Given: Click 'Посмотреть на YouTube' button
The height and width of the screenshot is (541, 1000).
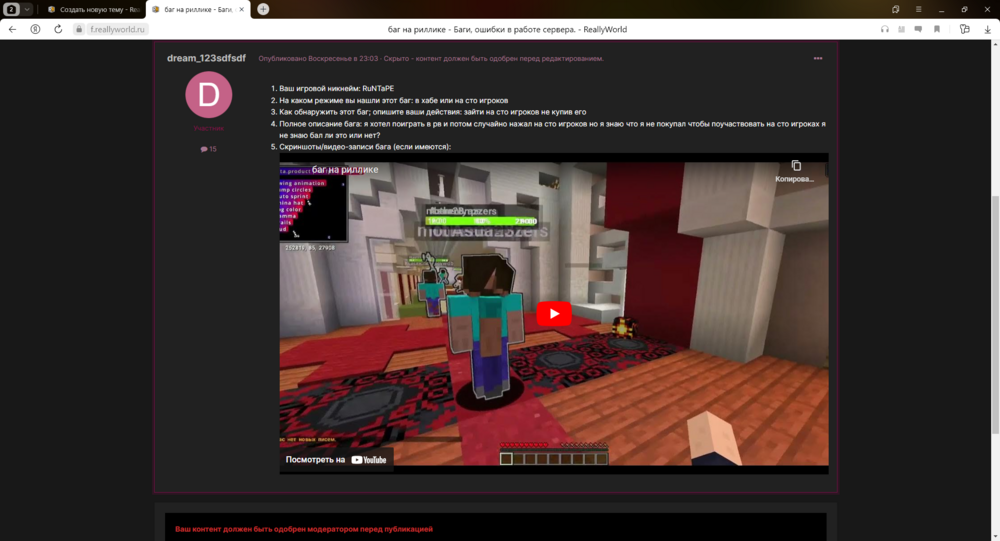Looking at the screenshot, I should (x=336, y=459).
